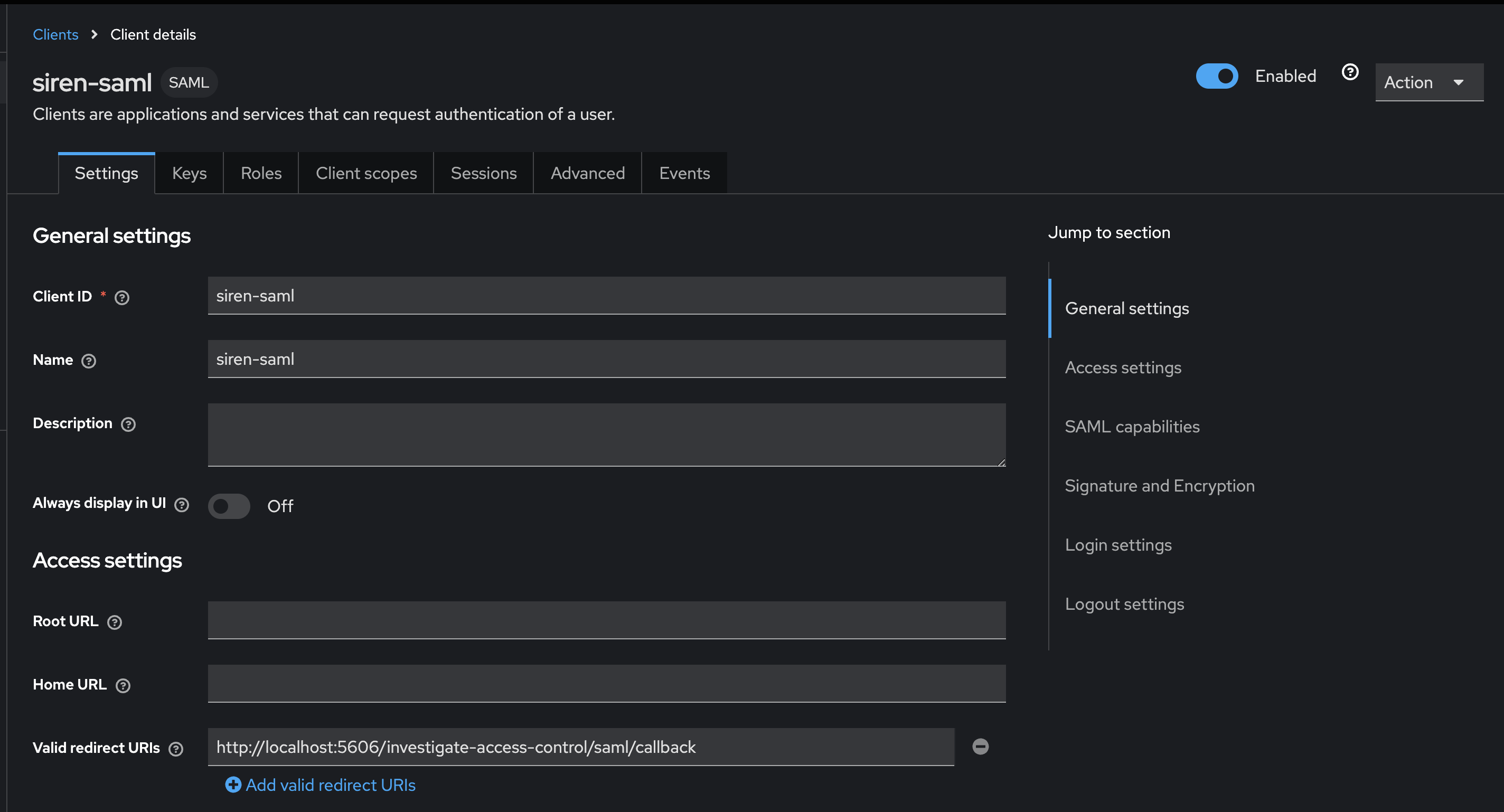The height and width of the screenshot is (812, 1504).
Task: Switch to the Keys tab
Action: (x=189, y=173)
